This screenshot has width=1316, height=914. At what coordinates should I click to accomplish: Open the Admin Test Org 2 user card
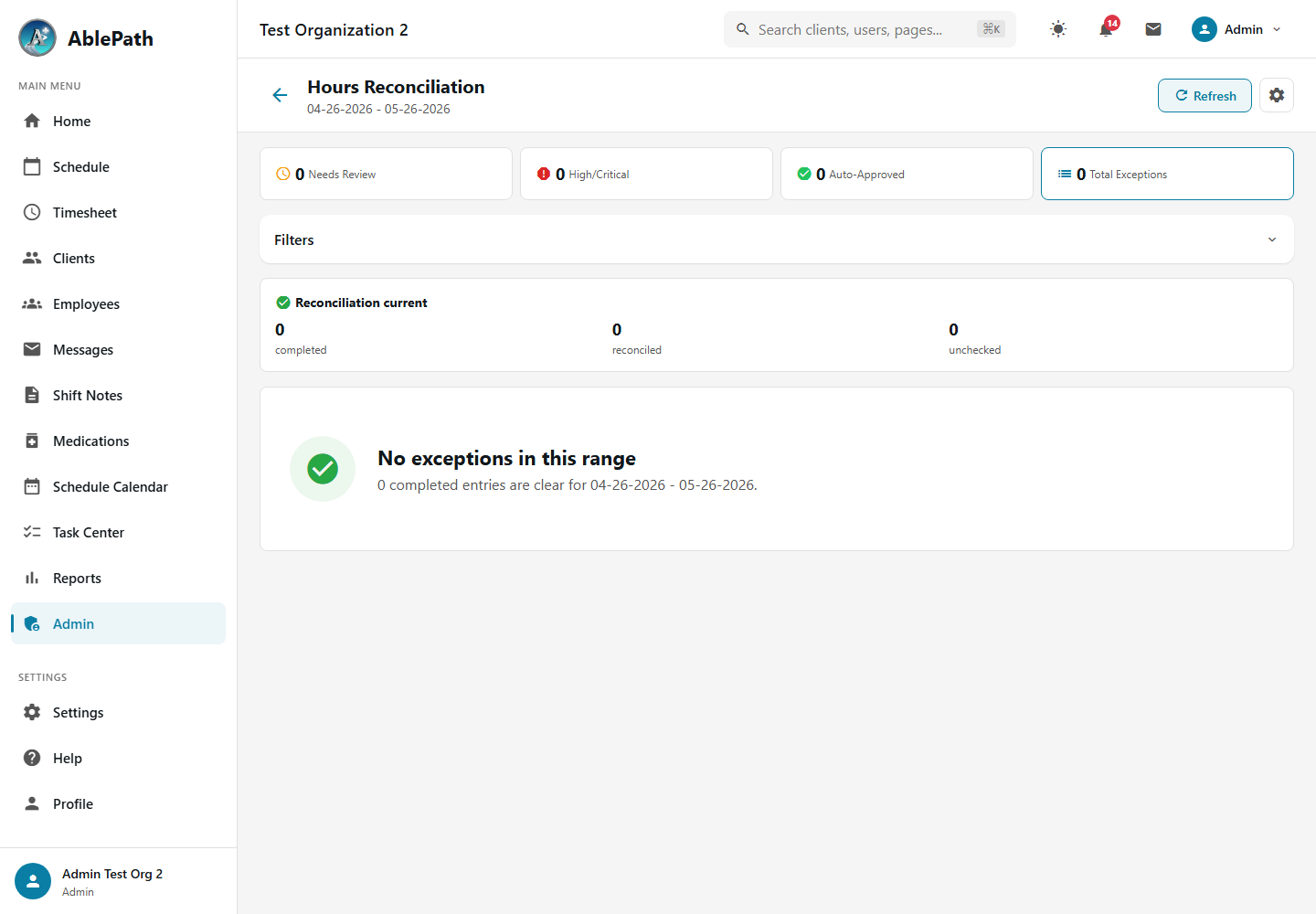click(118, 881)
